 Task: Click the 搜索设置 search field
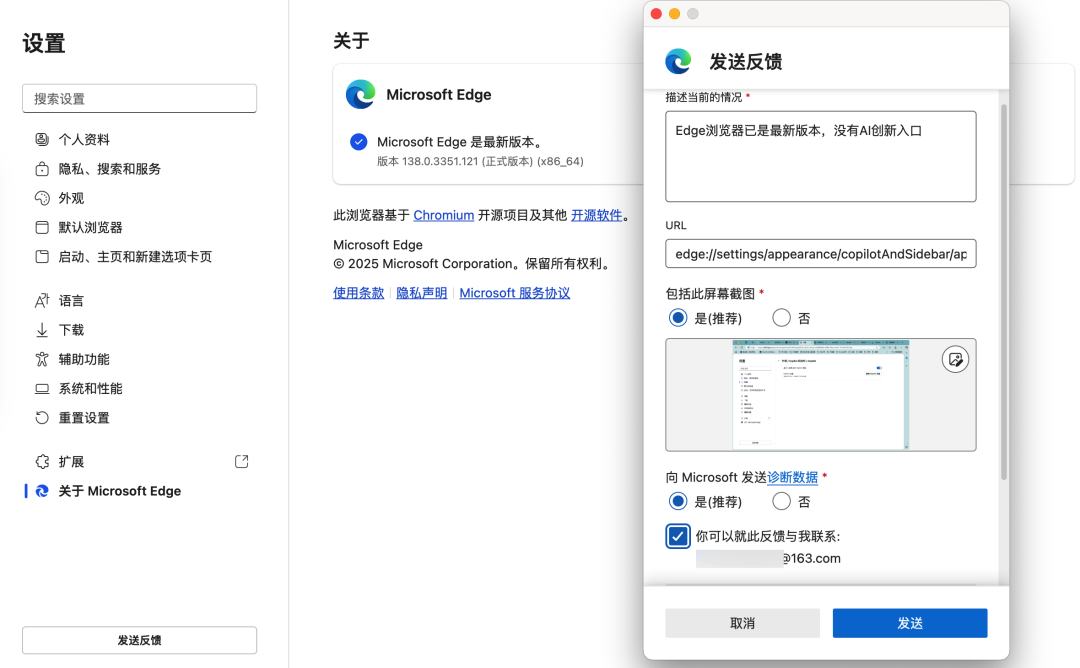pyautogui.click(x=140, y=98)
